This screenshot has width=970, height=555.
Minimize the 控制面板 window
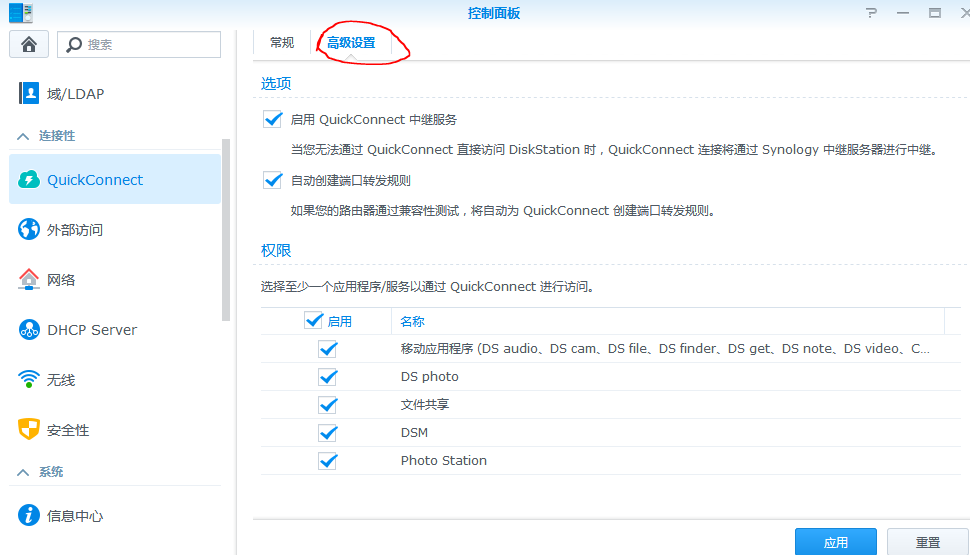(x=903, y=12)
